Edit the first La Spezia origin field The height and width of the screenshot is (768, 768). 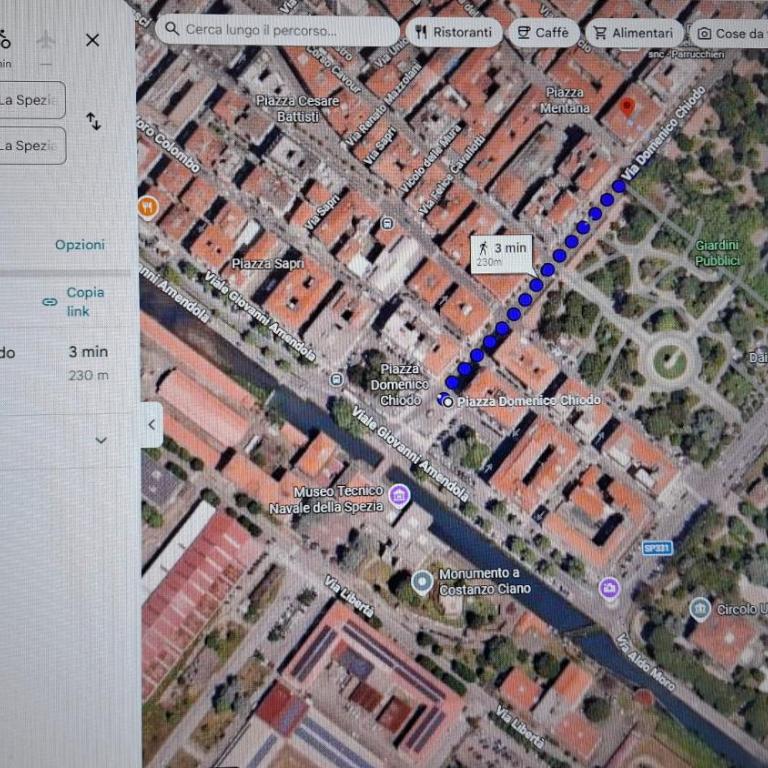tap(31, 100)
